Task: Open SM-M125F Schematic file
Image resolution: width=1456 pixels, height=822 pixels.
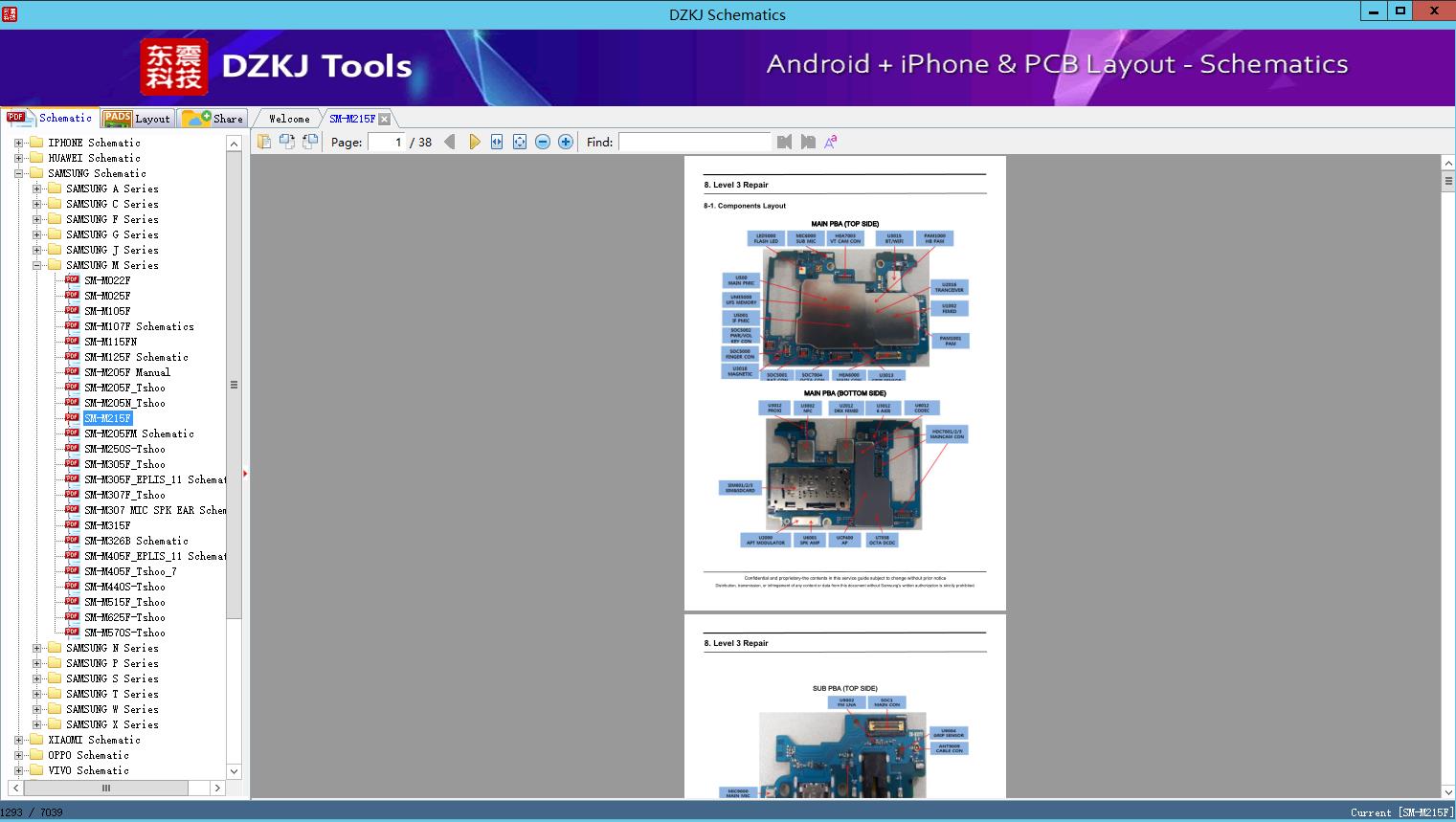Action: click(136, 357)
